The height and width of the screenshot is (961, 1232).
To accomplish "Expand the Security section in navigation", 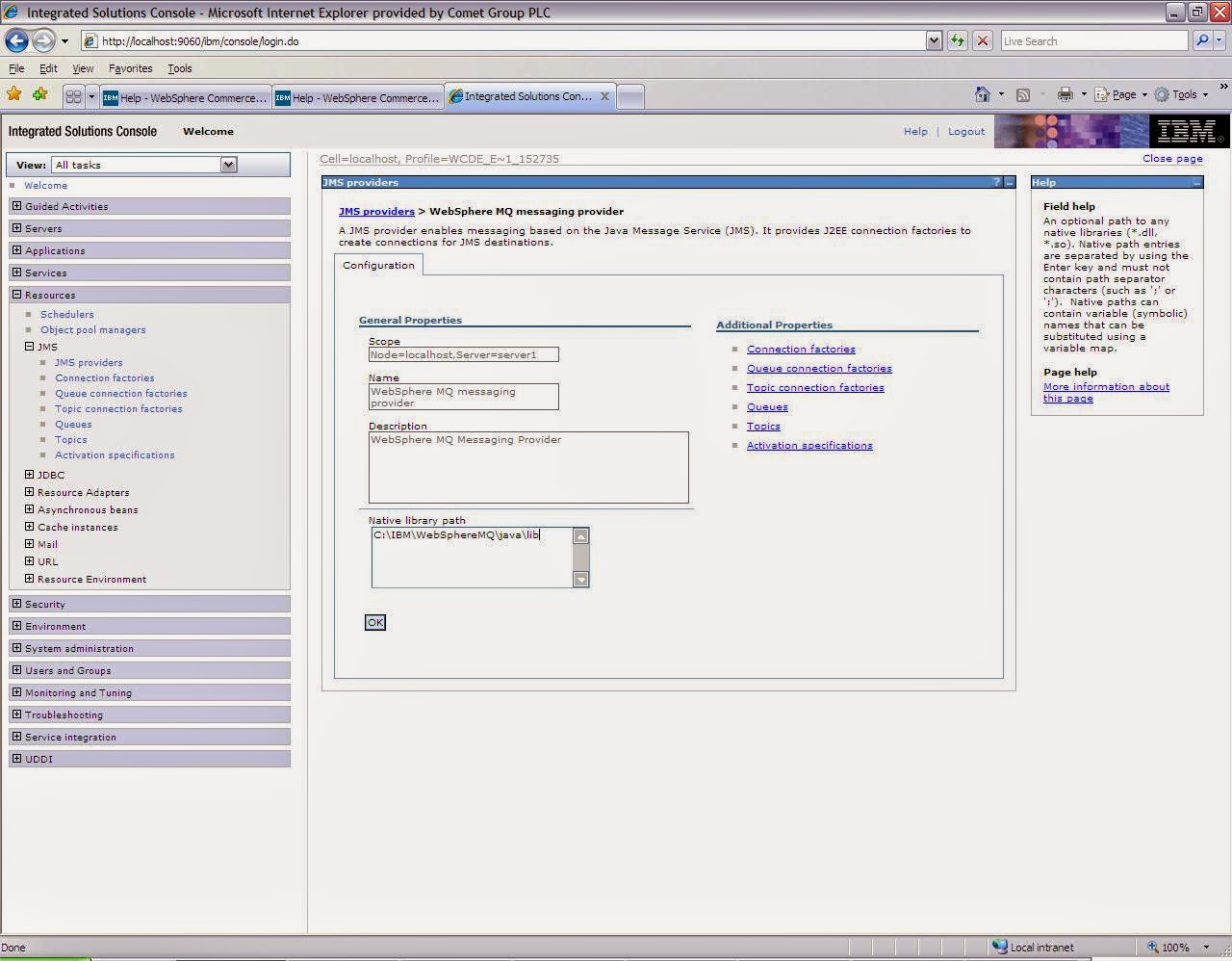I will coord(16,604).
